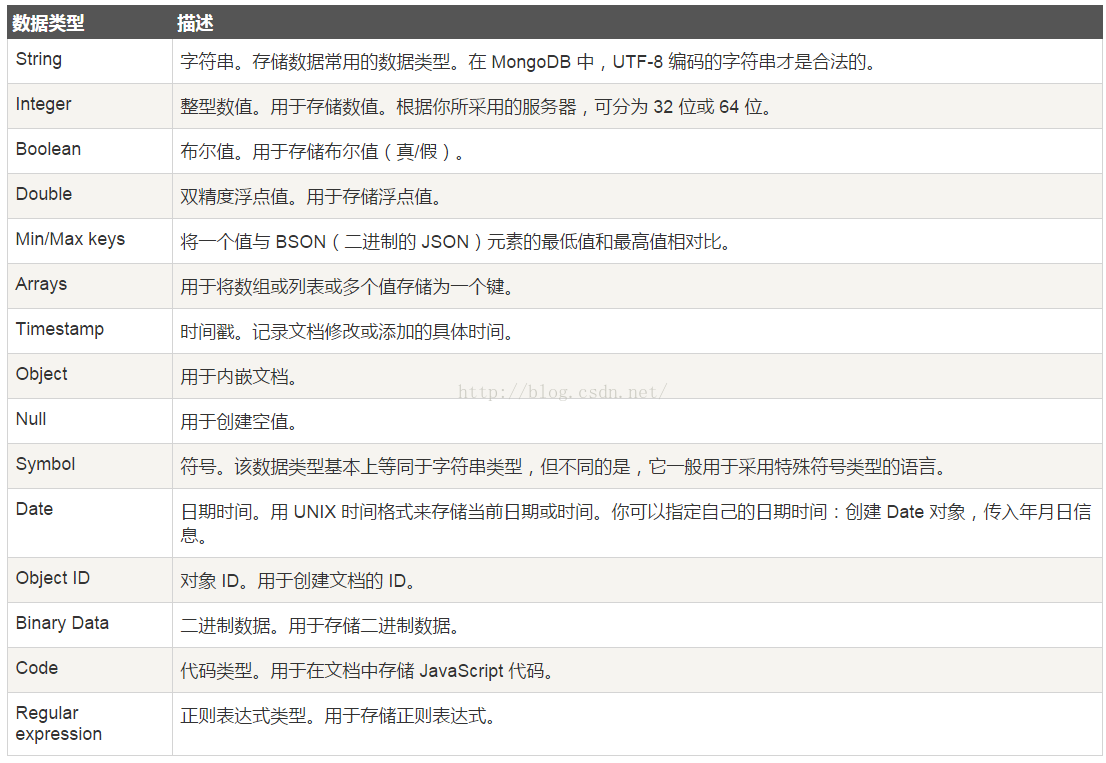The image size is (1106, 763).
Task: Select the Min/Max keys cell
Action: (90, 241)
